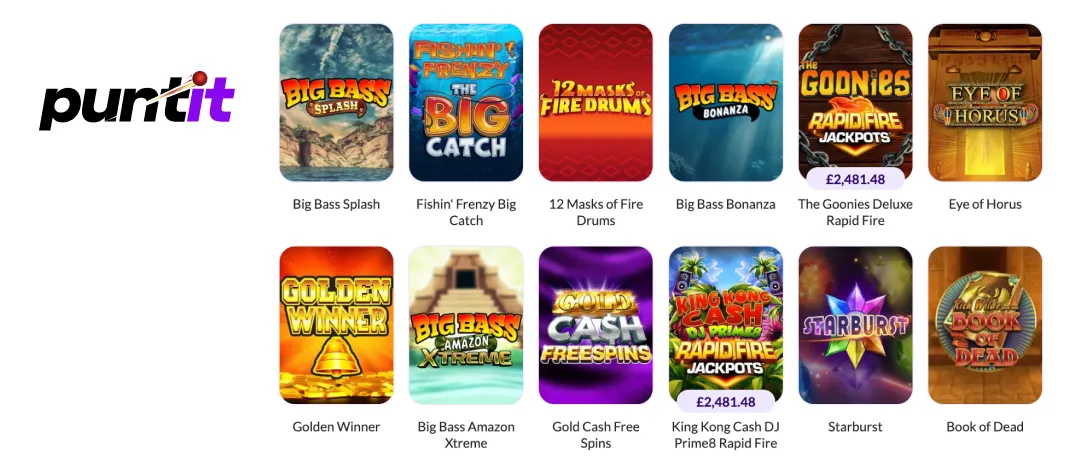This screenshot has height=456, width=1080.
Task: Open The Goonies Rapid Fire Jackpots tile
Action: point(855,103)
